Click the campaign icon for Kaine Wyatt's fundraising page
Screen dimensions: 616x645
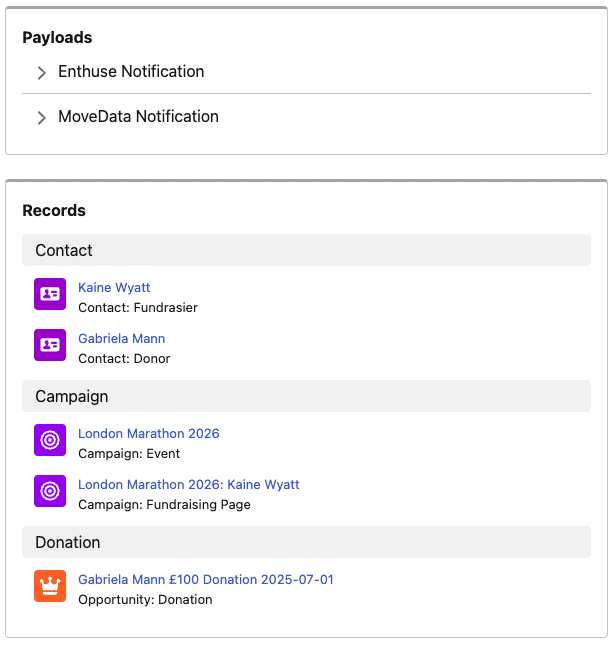[x=50, y=491]
